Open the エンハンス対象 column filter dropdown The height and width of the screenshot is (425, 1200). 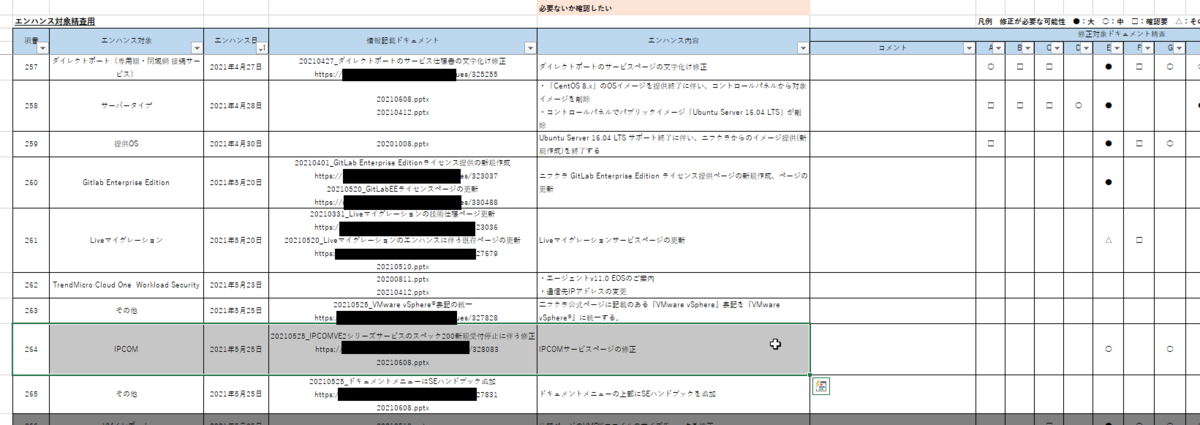point(195,47)
